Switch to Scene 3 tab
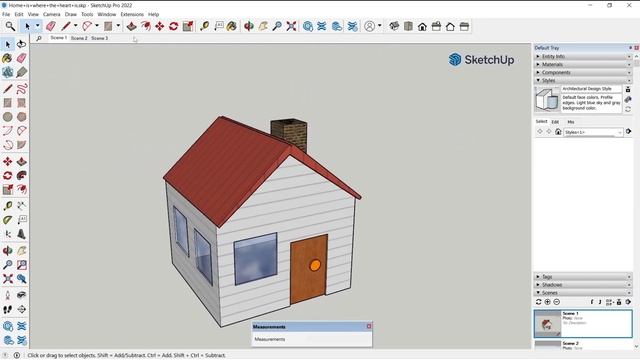The image size is (640, 360). [x=100, y=38]
